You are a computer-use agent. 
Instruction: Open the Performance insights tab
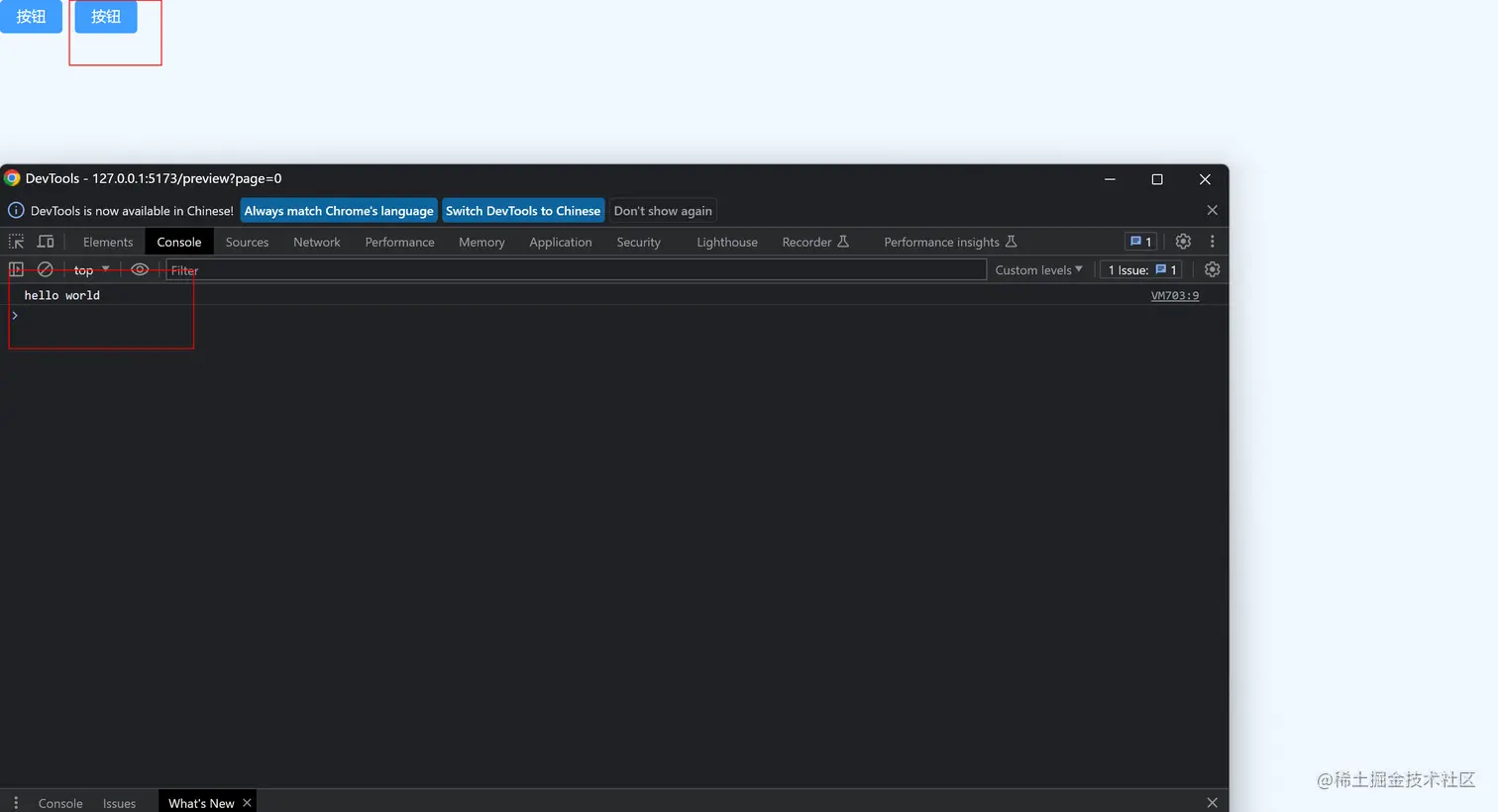pos(950,242)
